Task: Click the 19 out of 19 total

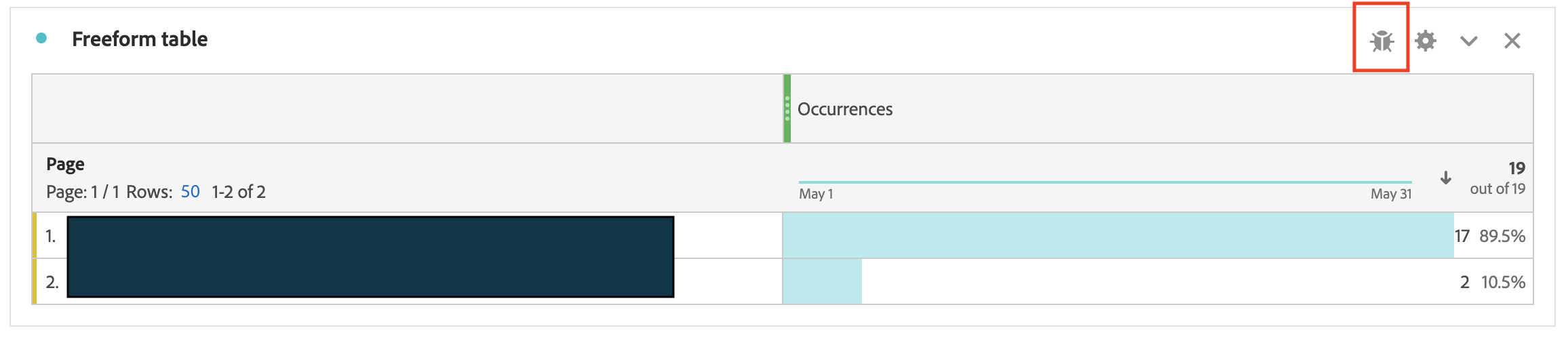Action: tap(1497, 178)
